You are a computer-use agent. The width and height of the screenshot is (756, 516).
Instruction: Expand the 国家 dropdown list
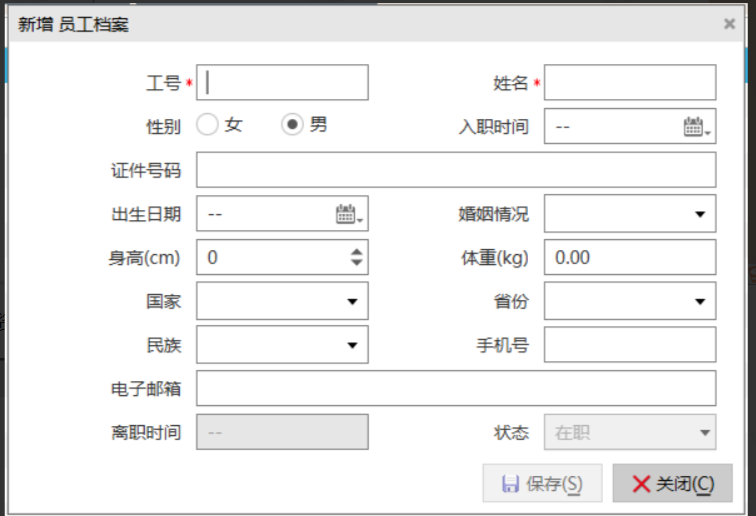tap(352, 301)
